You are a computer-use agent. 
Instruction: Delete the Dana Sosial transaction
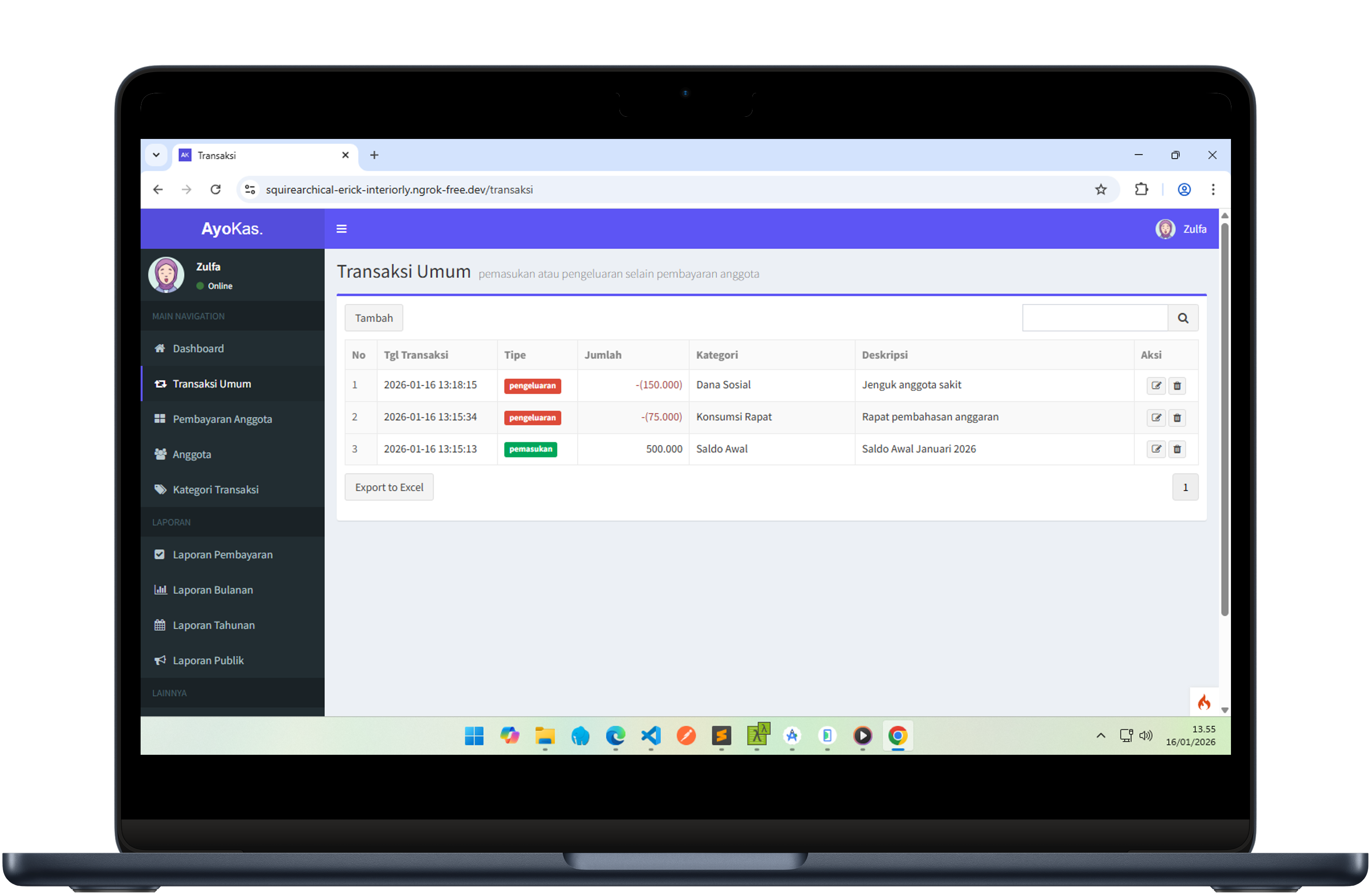click(1177, 385)
